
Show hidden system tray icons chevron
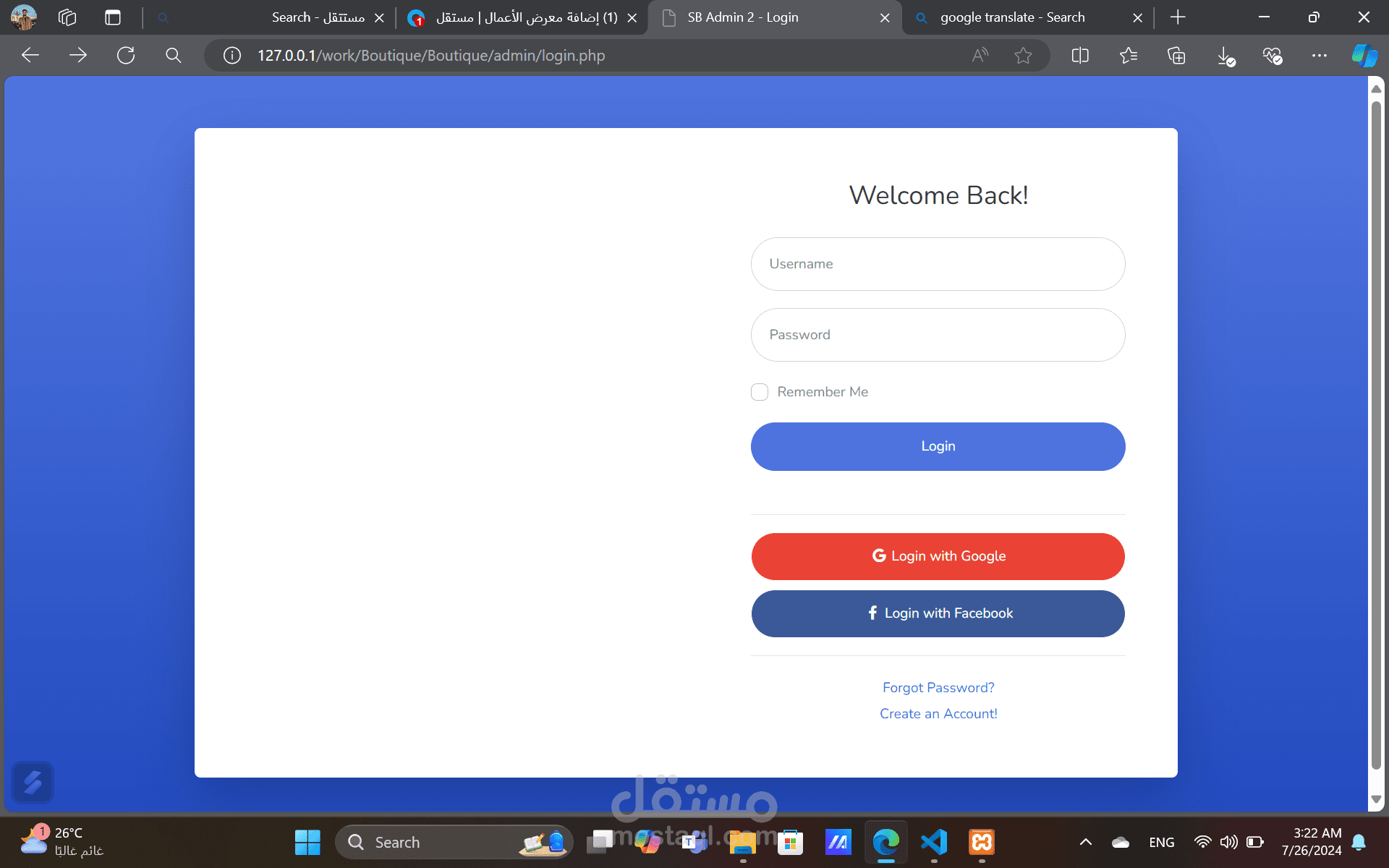coord(1085,842)
